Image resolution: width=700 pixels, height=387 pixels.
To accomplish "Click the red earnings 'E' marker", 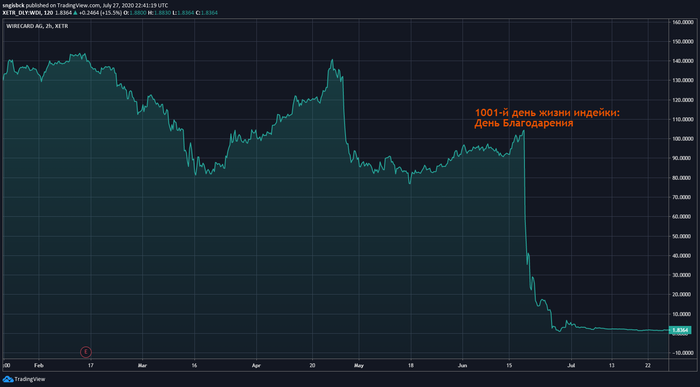I will pyautogui.click(x=86, y=352).
